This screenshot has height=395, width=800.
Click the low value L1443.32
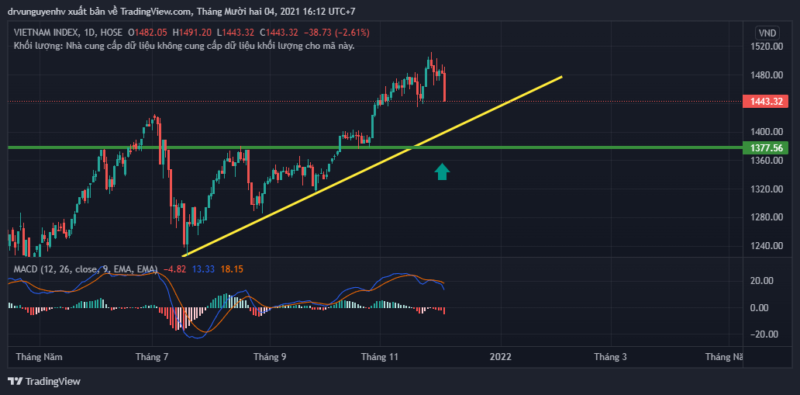click(x=235, y=33)
